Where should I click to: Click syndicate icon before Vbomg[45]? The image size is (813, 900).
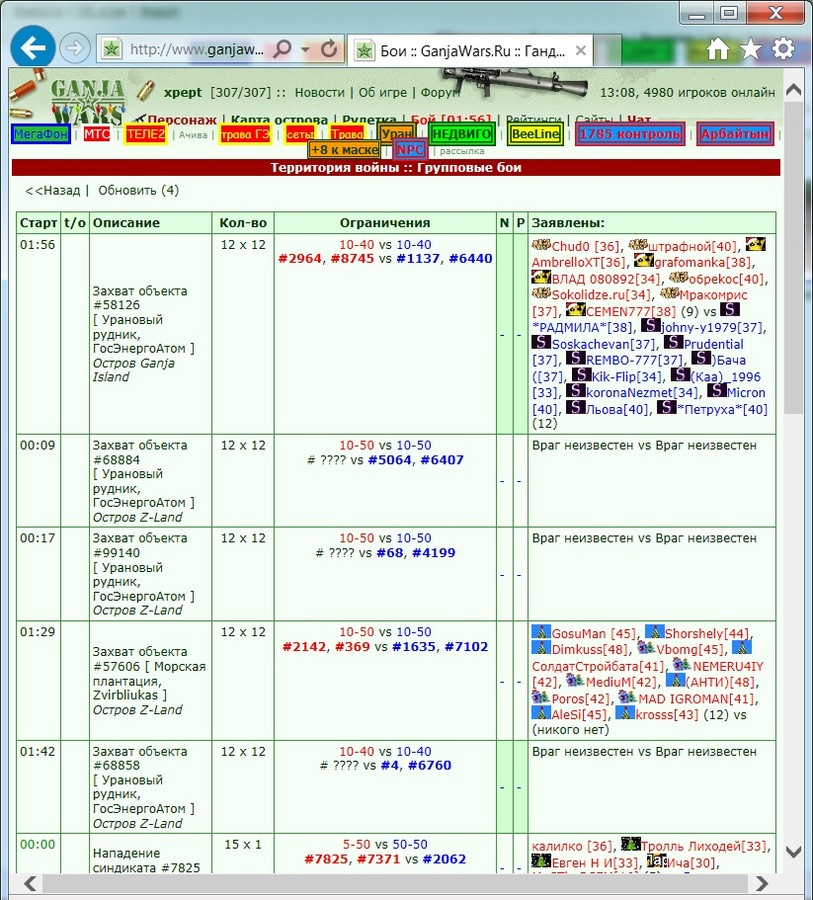(646, 648)
